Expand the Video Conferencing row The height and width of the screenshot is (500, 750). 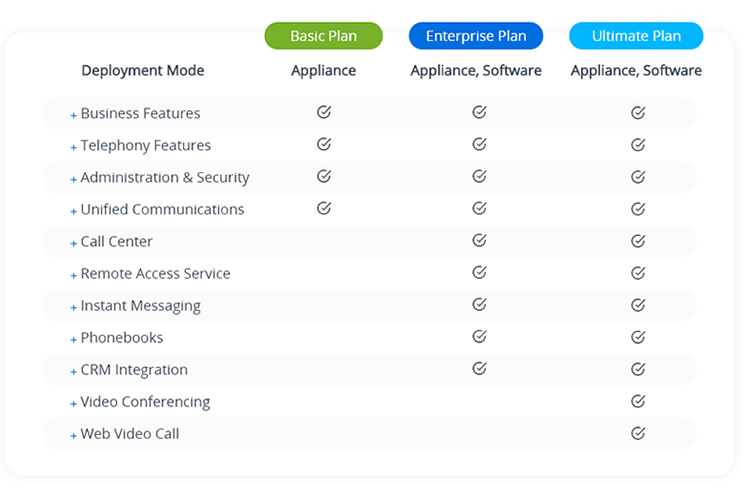[74, 403]
